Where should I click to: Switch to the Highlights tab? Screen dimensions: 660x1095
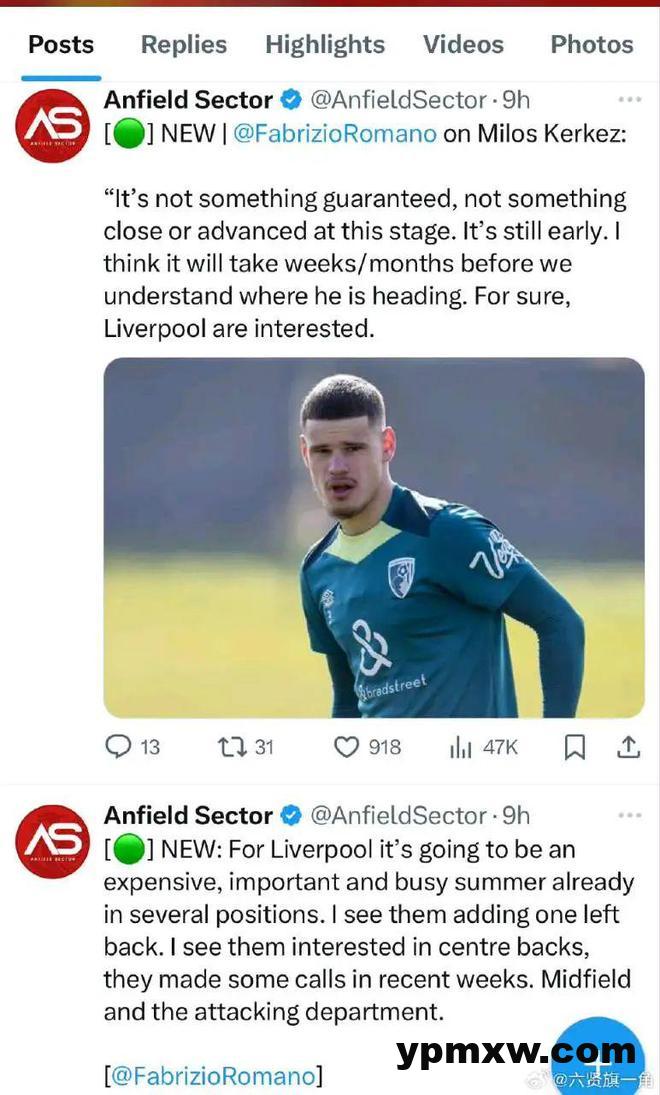pyautogui.click(x=325, y=45)
